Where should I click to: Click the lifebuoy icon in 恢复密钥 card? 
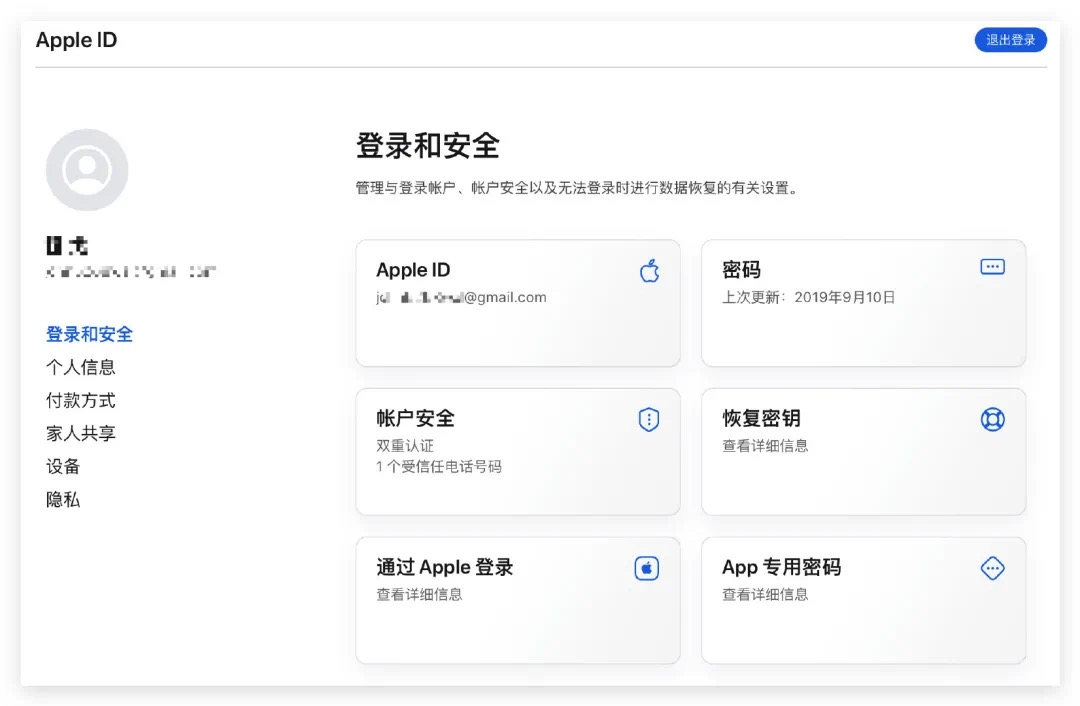pyautogui.click(x=992, y=419)
